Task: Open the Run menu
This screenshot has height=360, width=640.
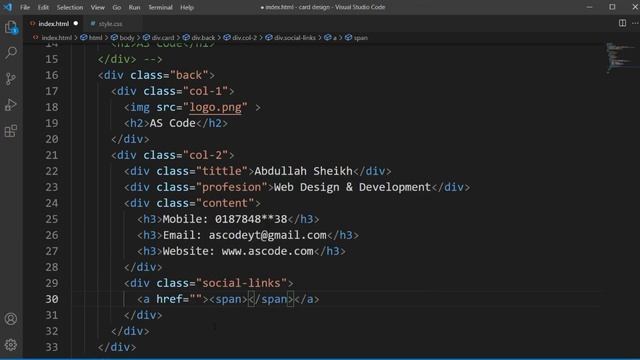Action: (134, 7)
